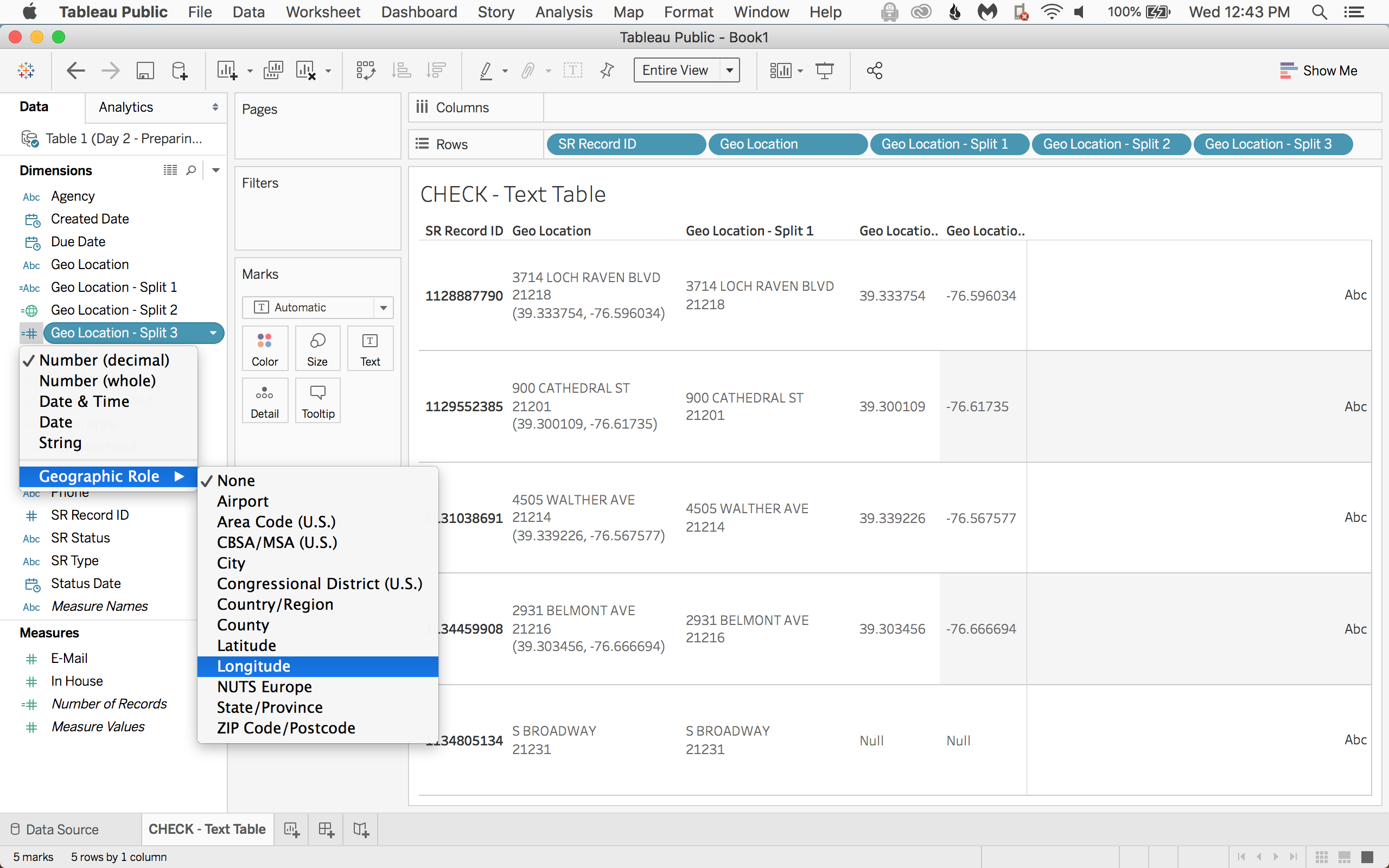Viewport: 1389px width, 868px height.
Task: Click the New Data Source icon
Action: point(180,71)
